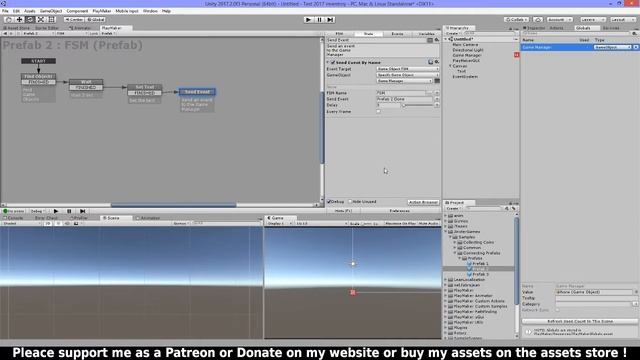The image size is (640, 360).
Task: Toggle the Center pivot mode button
Action: coord(74,20)
